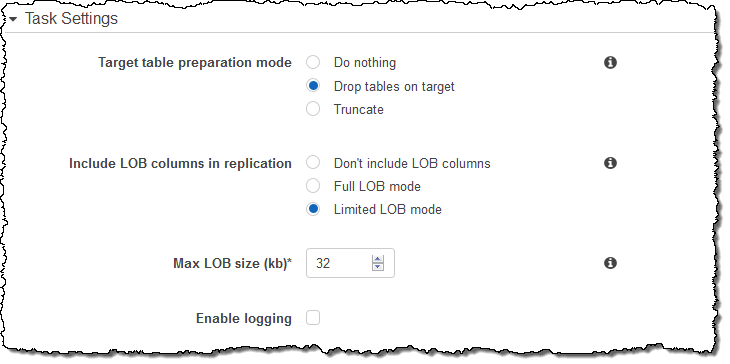Increase Max LOB size with up arrow

point(378,260)
